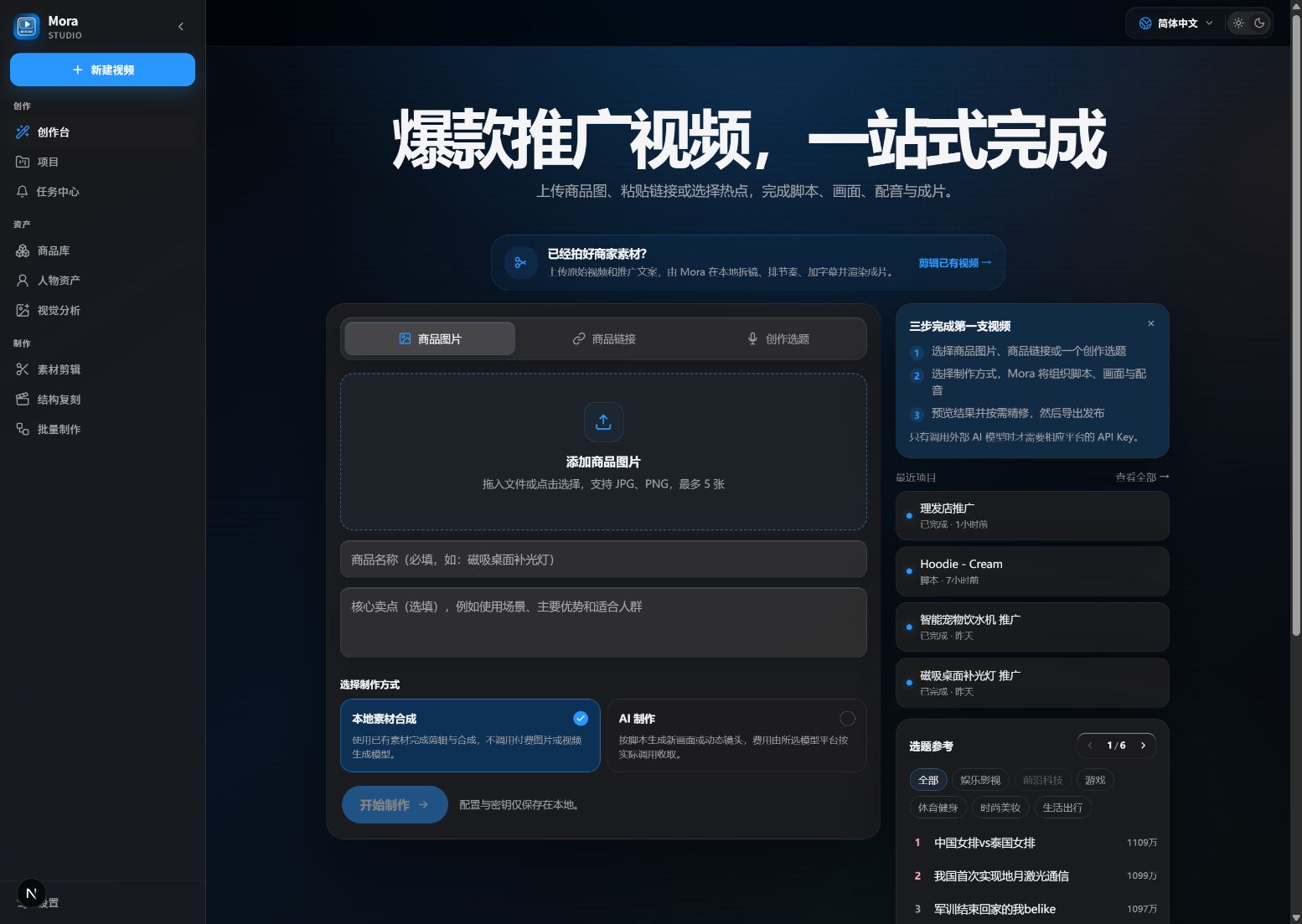Switch to light theme sun icon
Screen dimensions: 1302x924
1238,23
